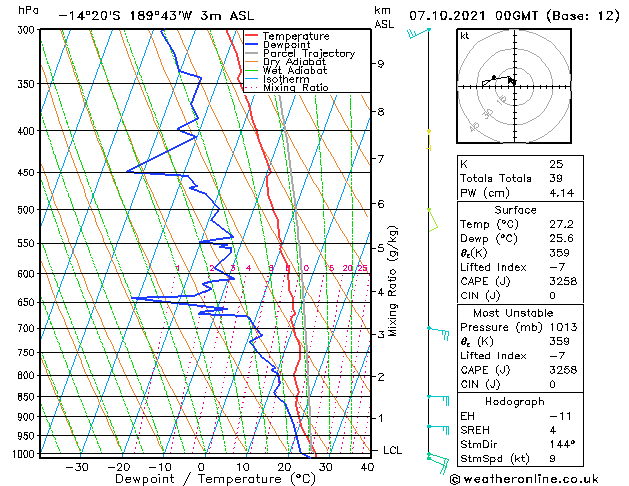The height and width of the screenshot is (486, 629).
Task: Click the Mixing Ratio legend entry
Action: click(287, 88)
